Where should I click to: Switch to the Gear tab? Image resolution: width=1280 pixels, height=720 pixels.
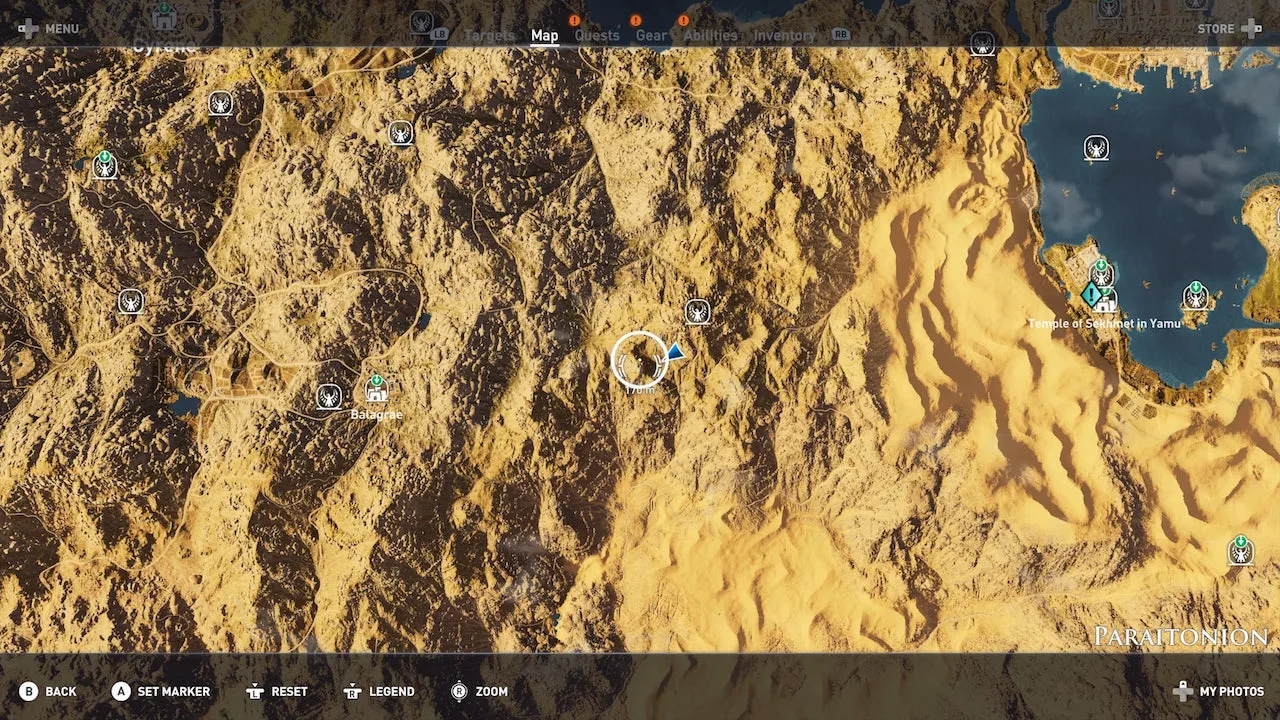click(x=651, y=36)
